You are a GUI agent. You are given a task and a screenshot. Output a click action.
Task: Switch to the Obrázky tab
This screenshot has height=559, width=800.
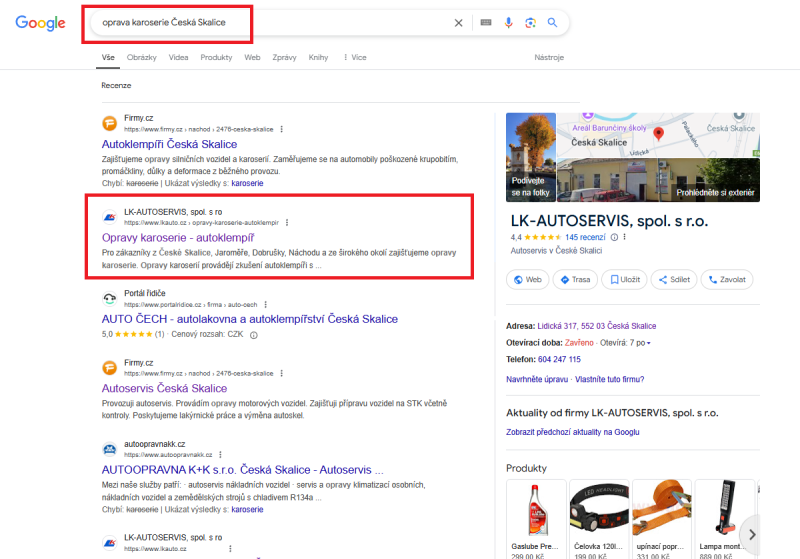click(142, 57)
